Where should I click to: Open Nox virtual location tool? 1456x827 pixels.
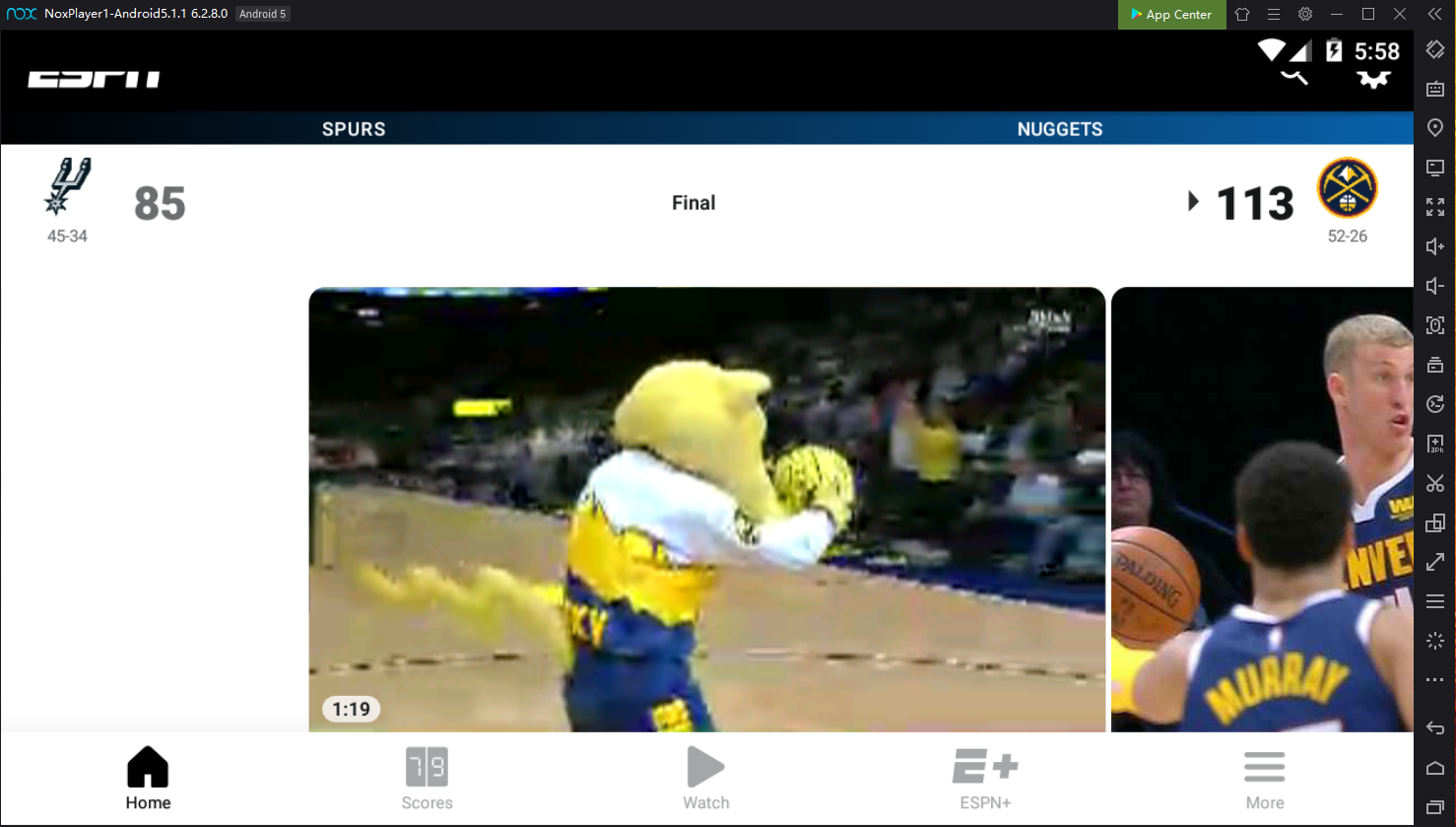[1435, 128]
